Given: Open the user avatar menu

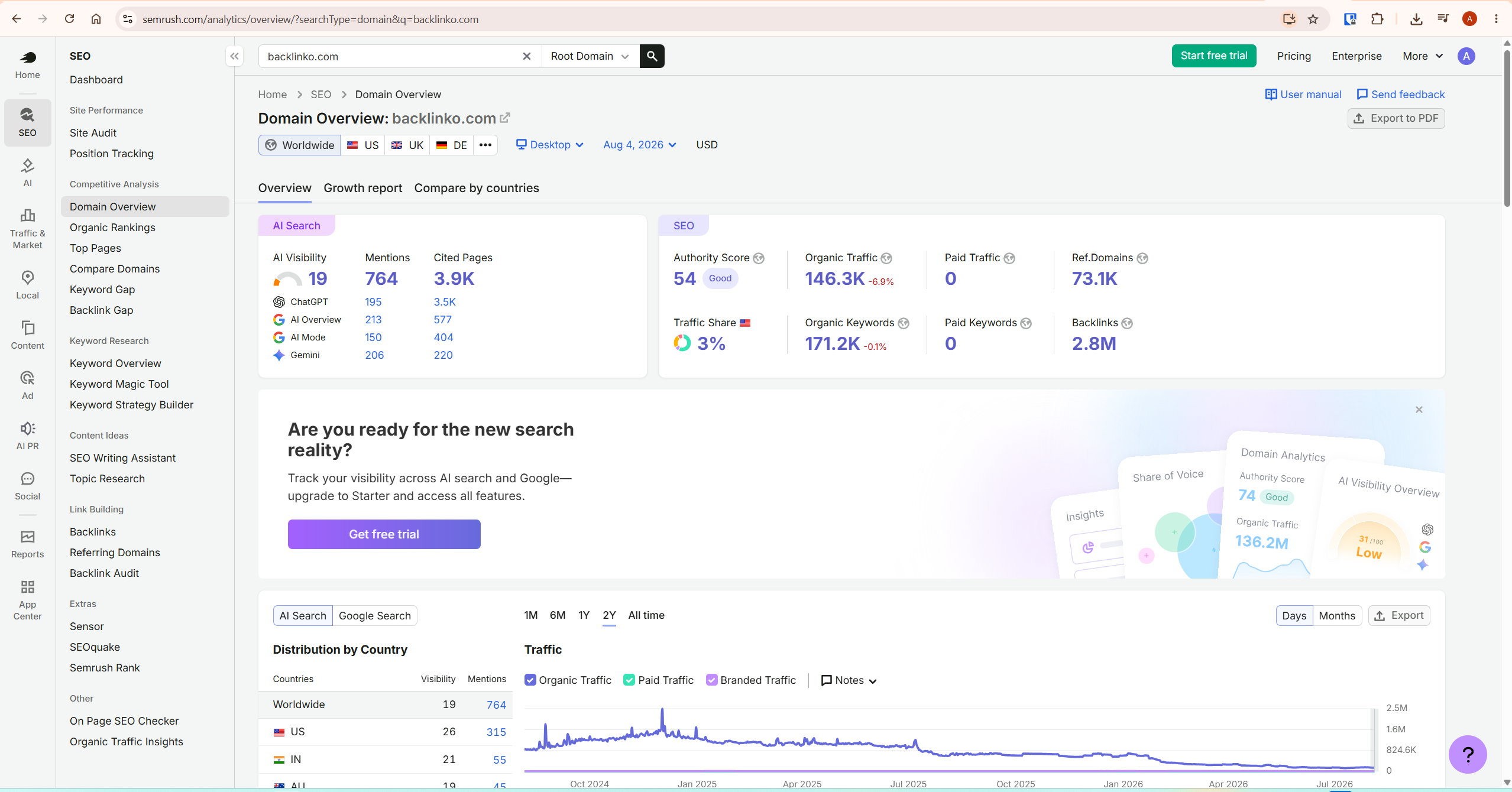Looking at the screenshot, I should point(1466,56).
